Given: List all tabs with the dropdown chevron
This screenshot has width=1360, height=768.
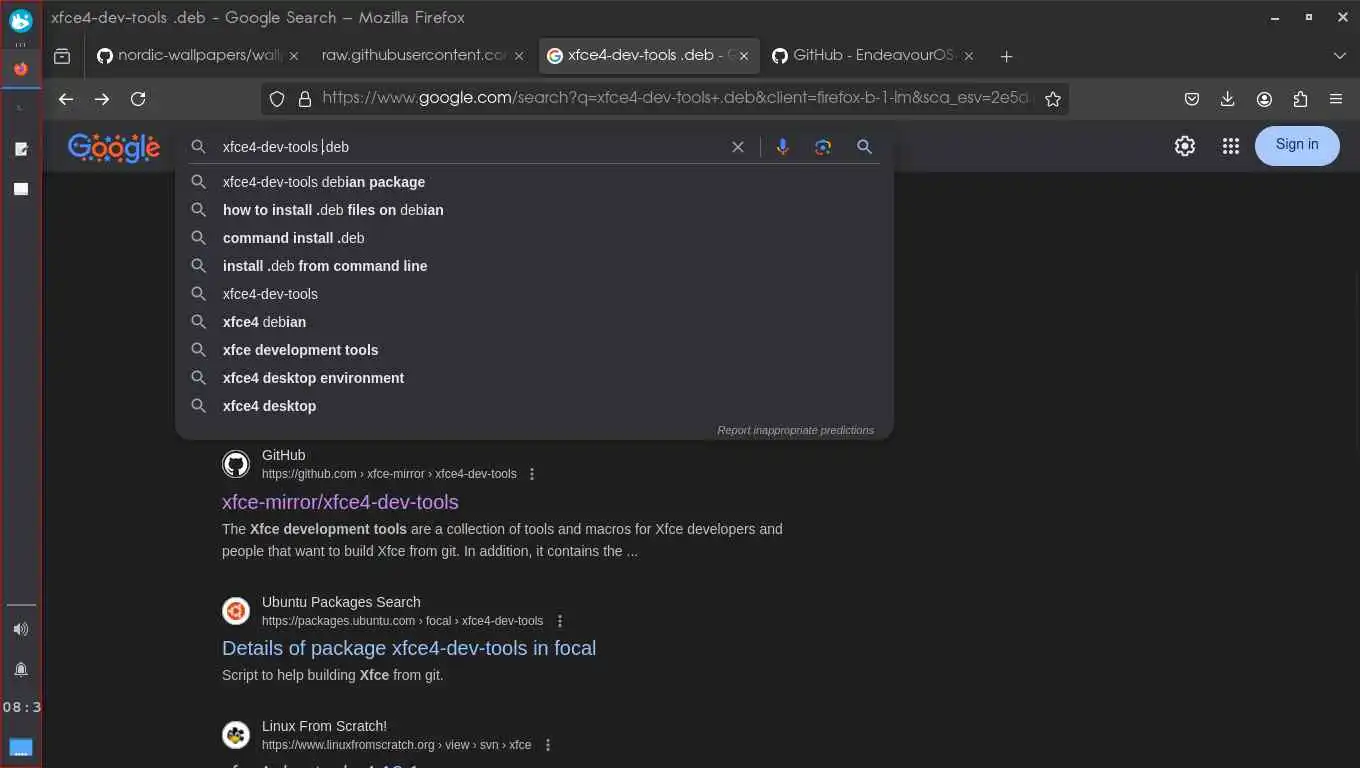Looking at the screenshot, I should point(1340,56).
